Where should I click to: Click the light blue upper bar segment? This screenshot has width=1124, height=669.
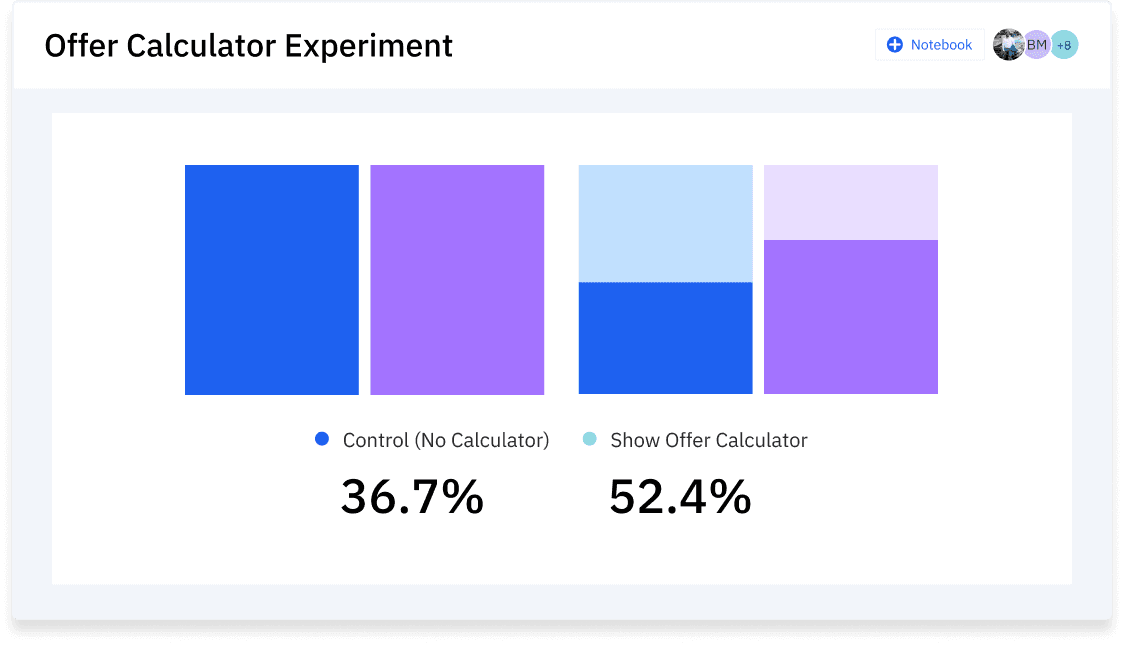point(665,223)
